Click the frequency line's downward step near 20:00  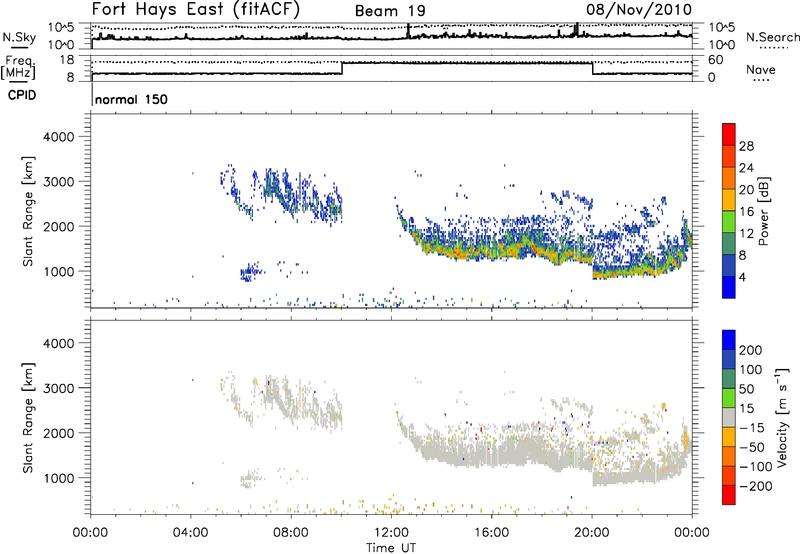(592, 68)
